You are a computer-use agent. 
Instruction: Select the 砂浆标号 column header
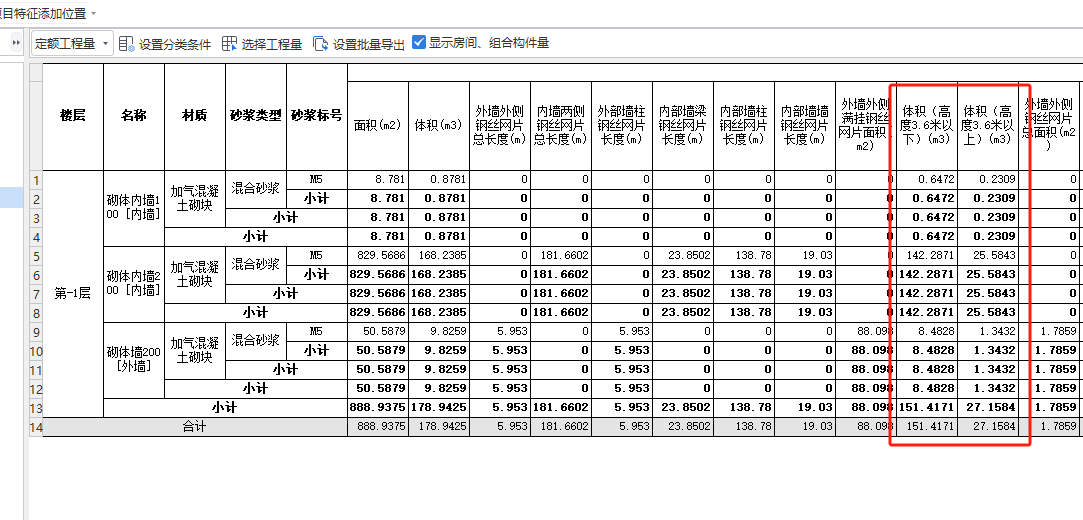click(316, 117)
